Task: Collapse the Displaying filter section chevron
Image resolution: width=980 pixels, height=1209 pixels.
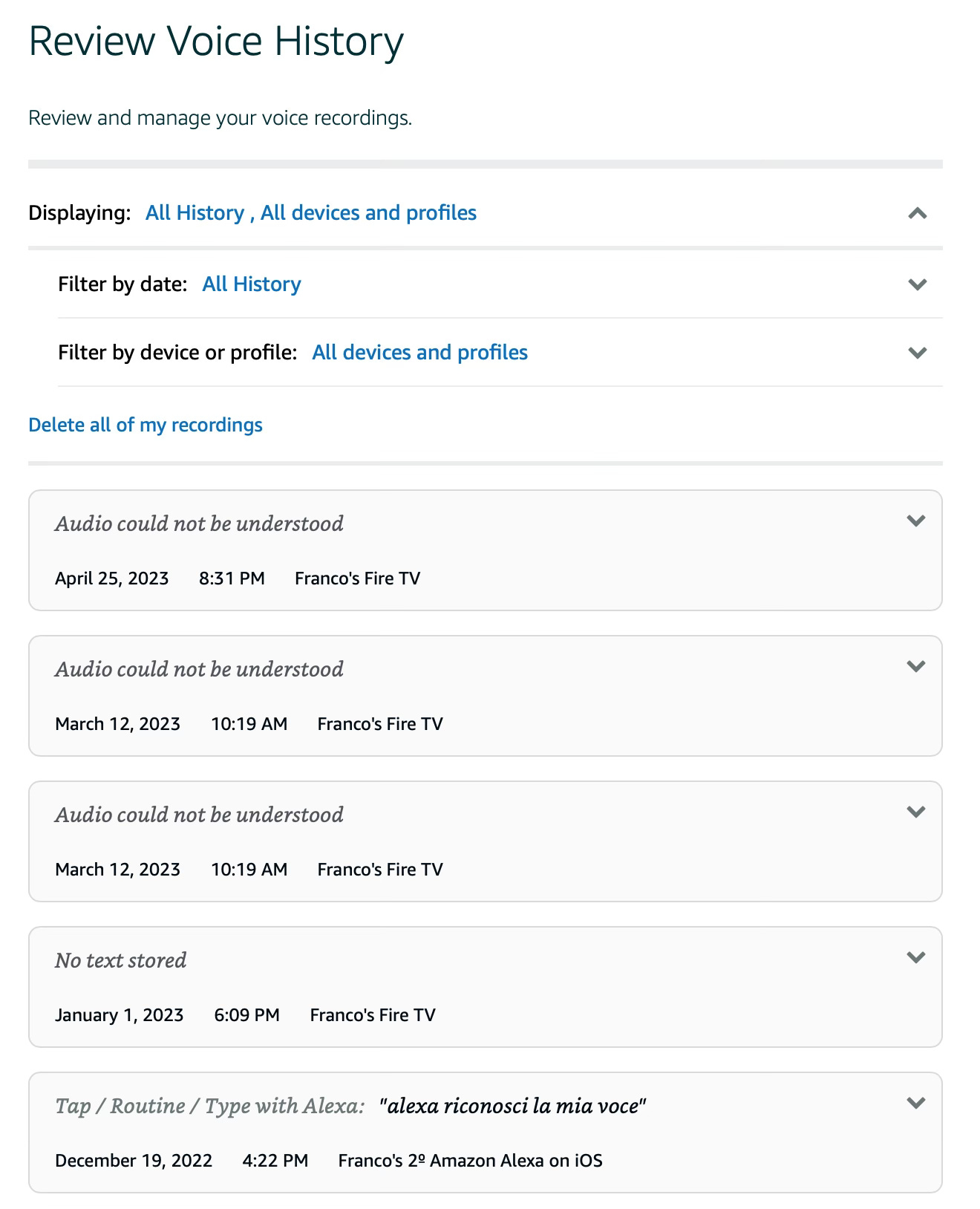Action: tap(918, 213)
